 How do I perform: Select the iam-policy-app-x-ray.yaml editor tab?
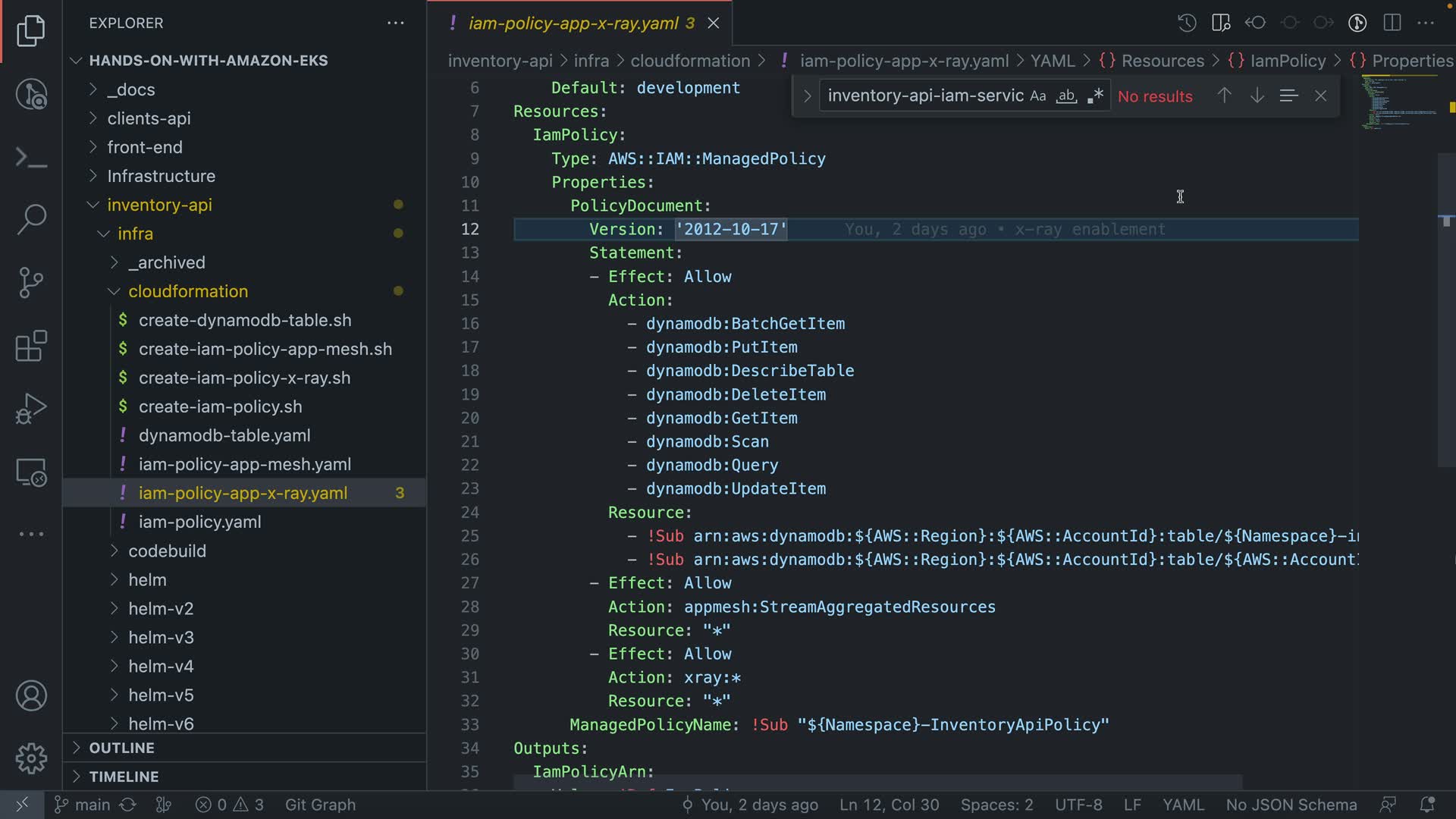[573, 24]
